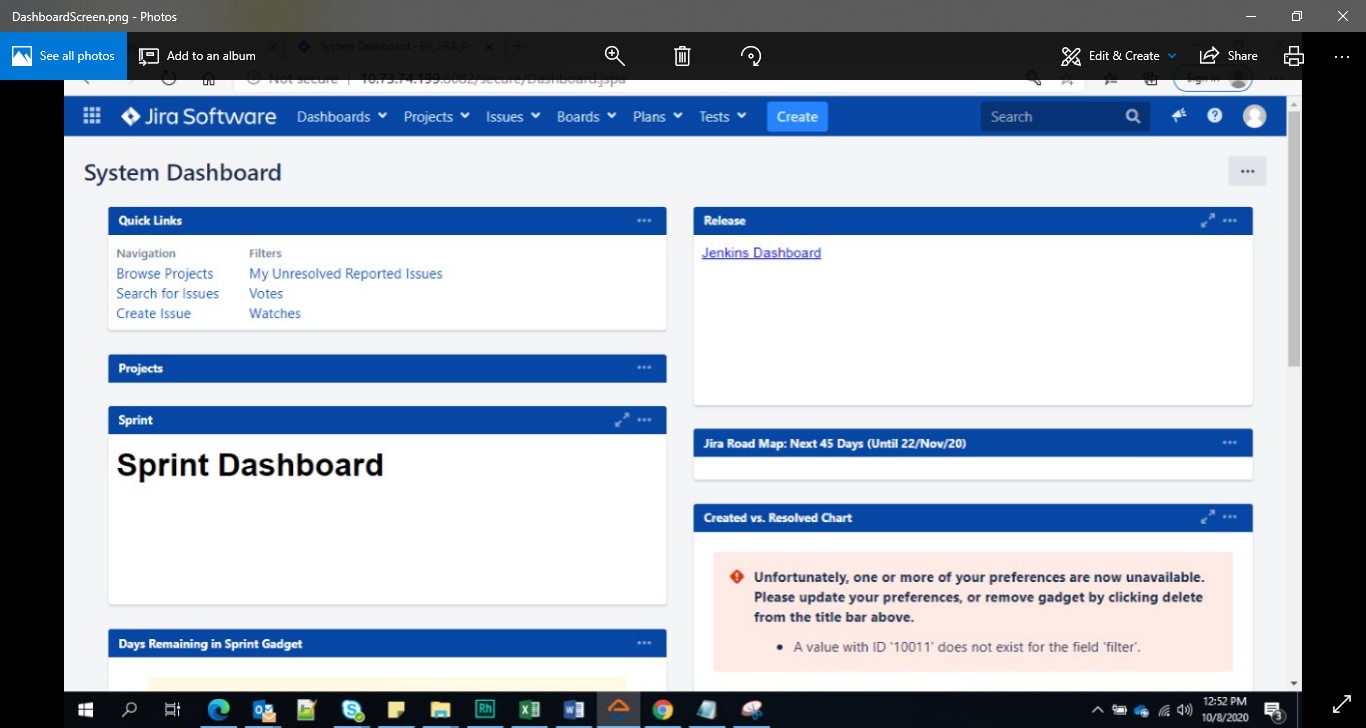Delete the photo using trash icon
The width and height of the screenshot is (1366, 728).
point(682,56)
